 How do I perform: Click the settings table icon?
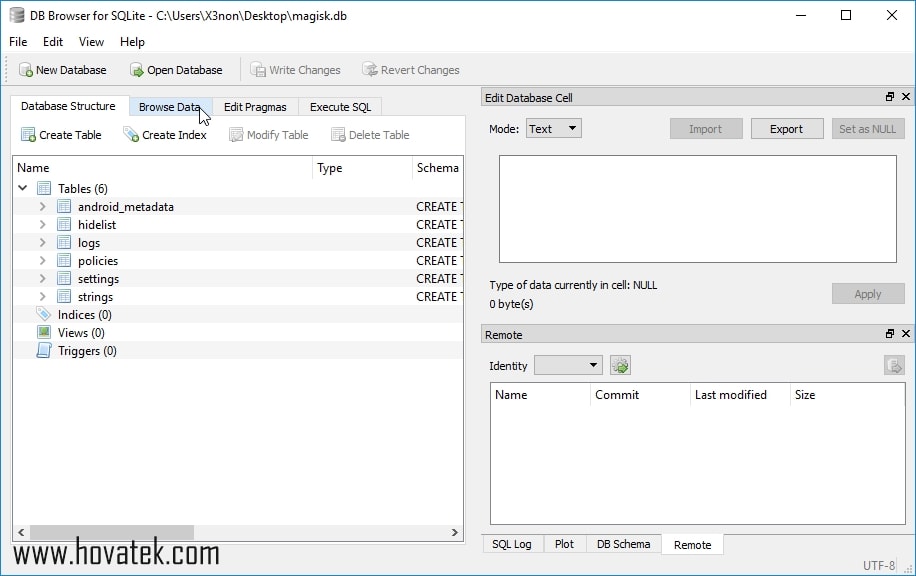(64, 279)
